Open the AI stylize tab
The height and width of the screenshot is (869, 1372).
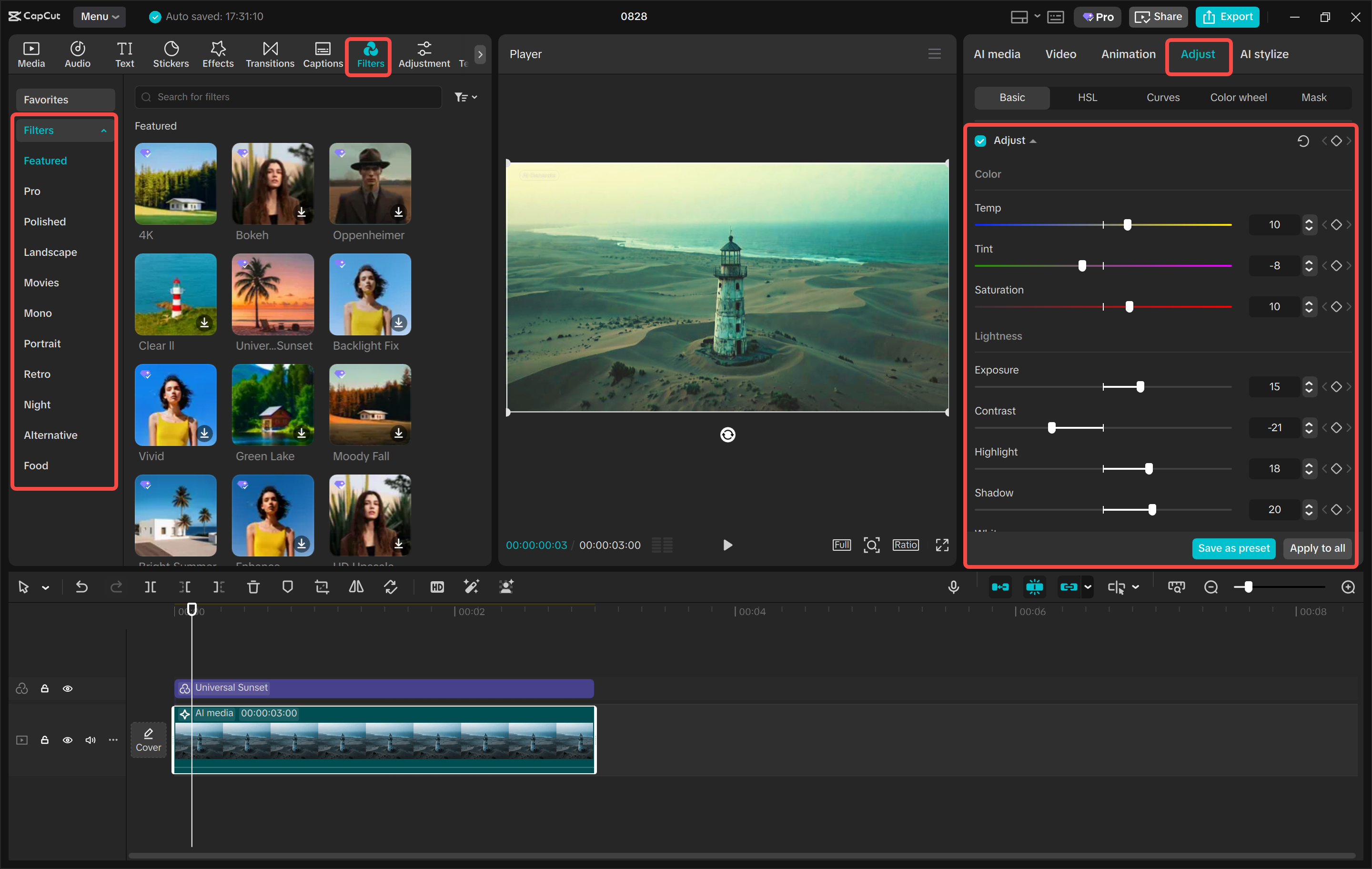click(1264, 53)
